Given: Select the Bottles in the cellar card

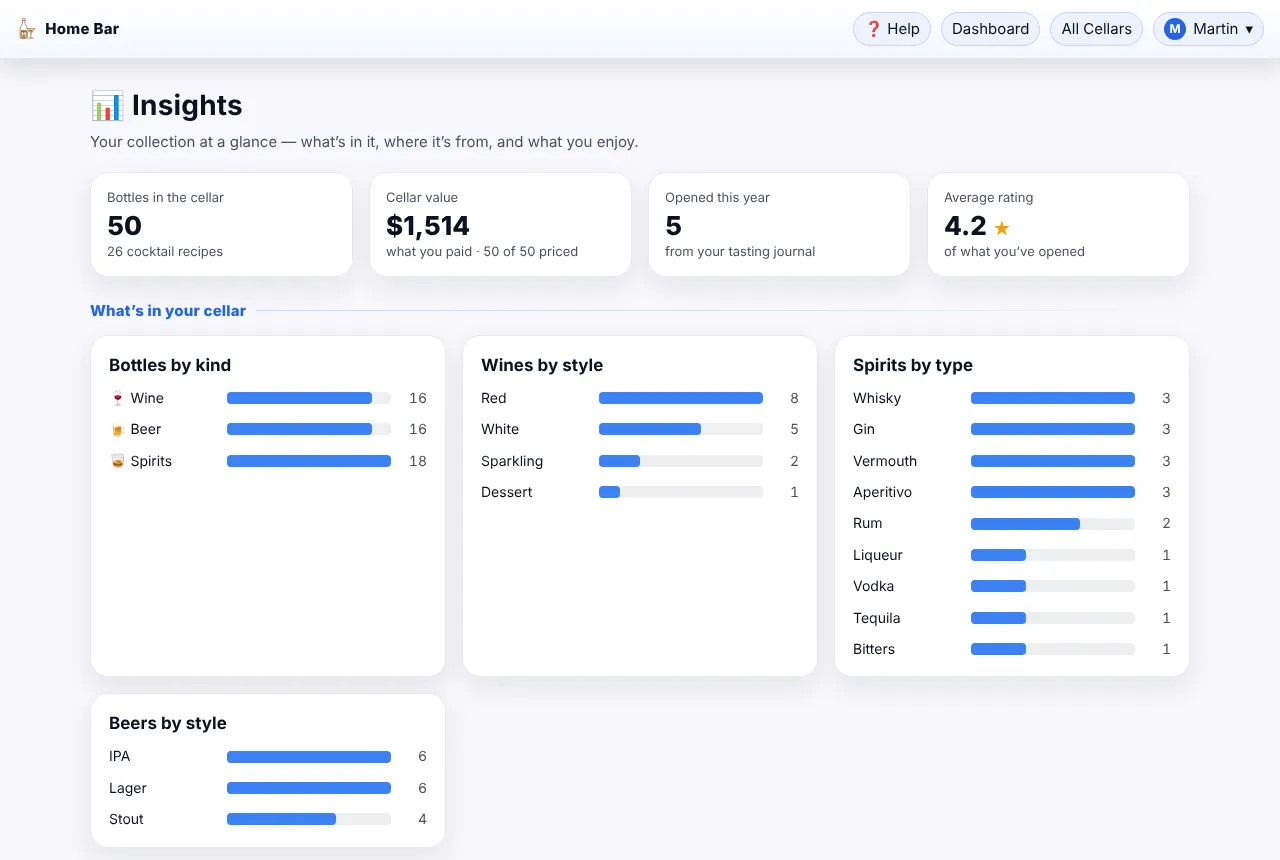Looking at the screenshot, I should (x=221, y=224).
